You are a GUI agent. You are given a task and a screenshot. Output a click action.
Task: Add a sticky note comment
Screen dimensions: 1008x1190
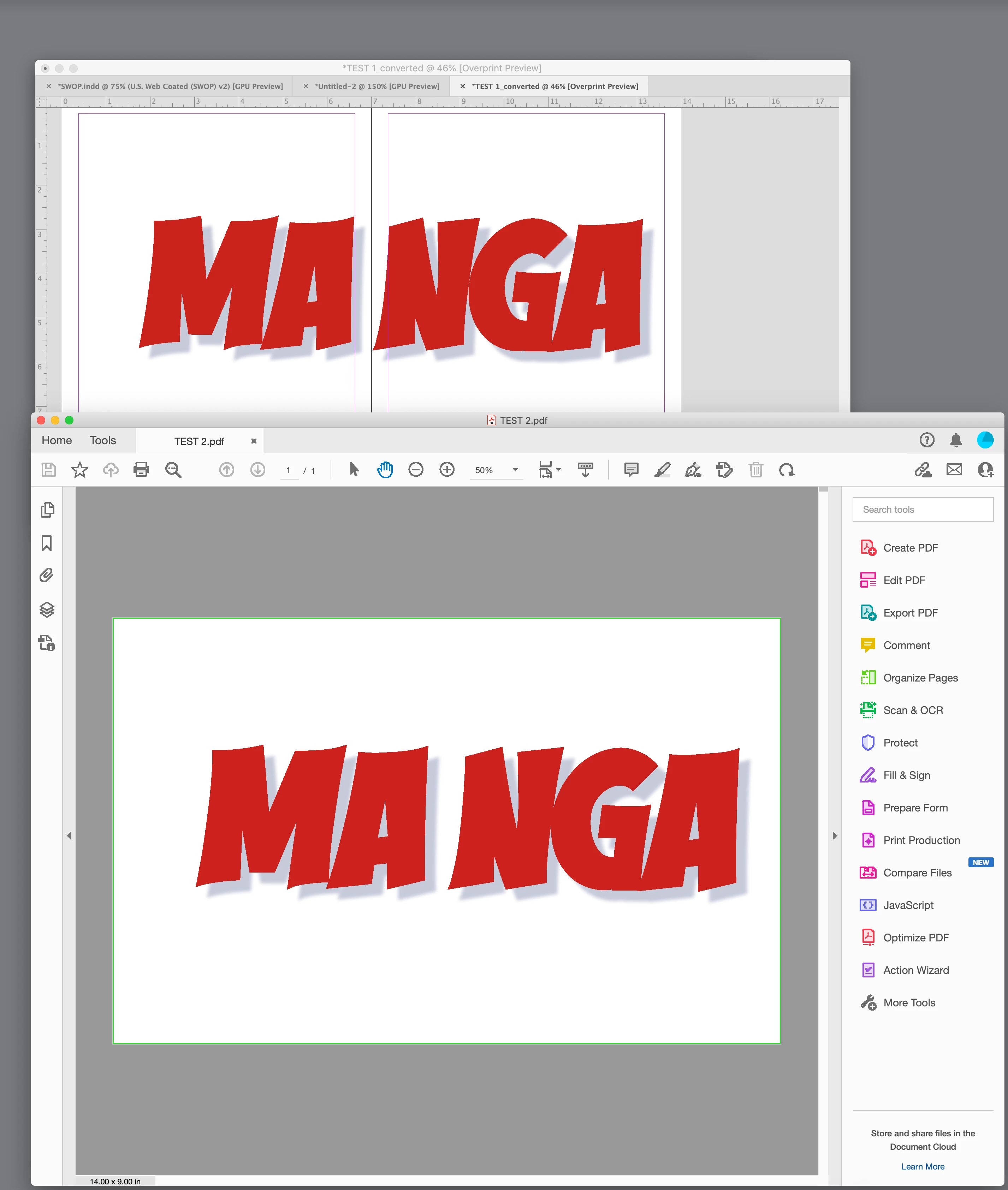(631, 470)
